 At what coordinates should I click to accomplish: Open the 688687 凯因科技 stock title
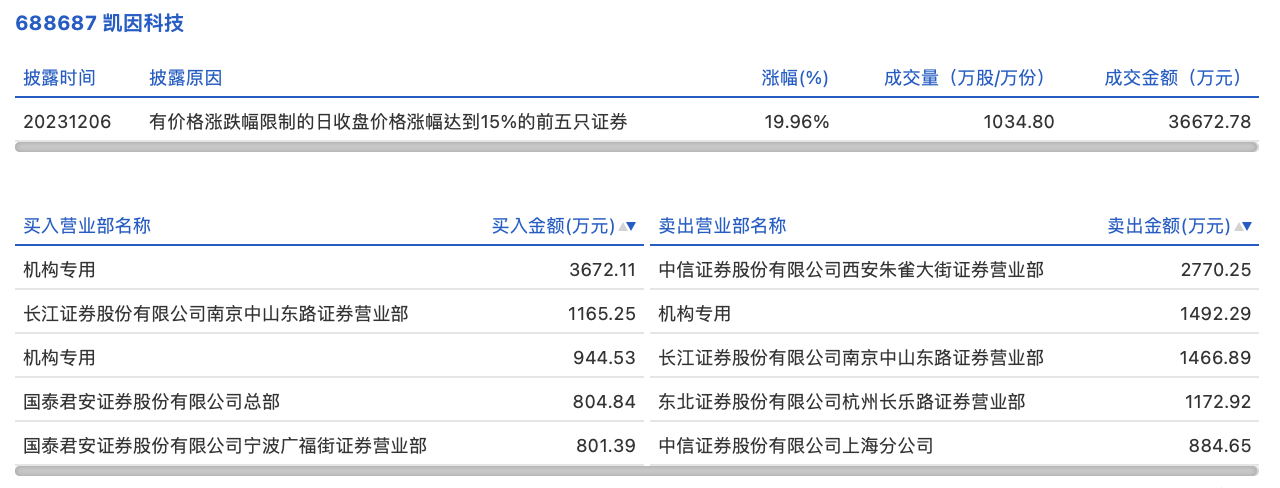(x=99, y=23)
